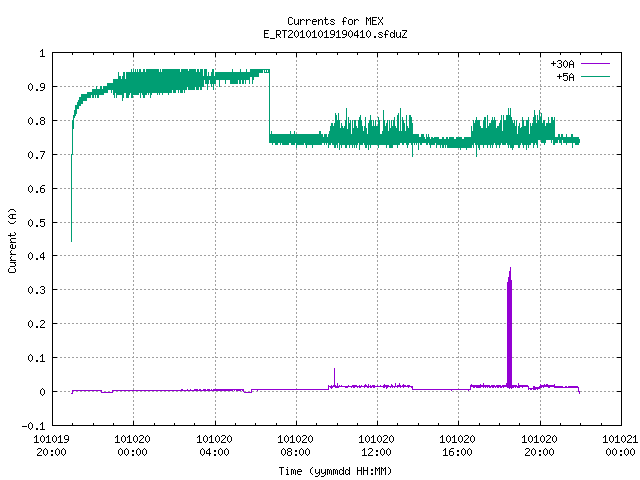Click the x-axis tick label 101021 00:00
Screen dimensions: 640x480
[x=620, y=445]
